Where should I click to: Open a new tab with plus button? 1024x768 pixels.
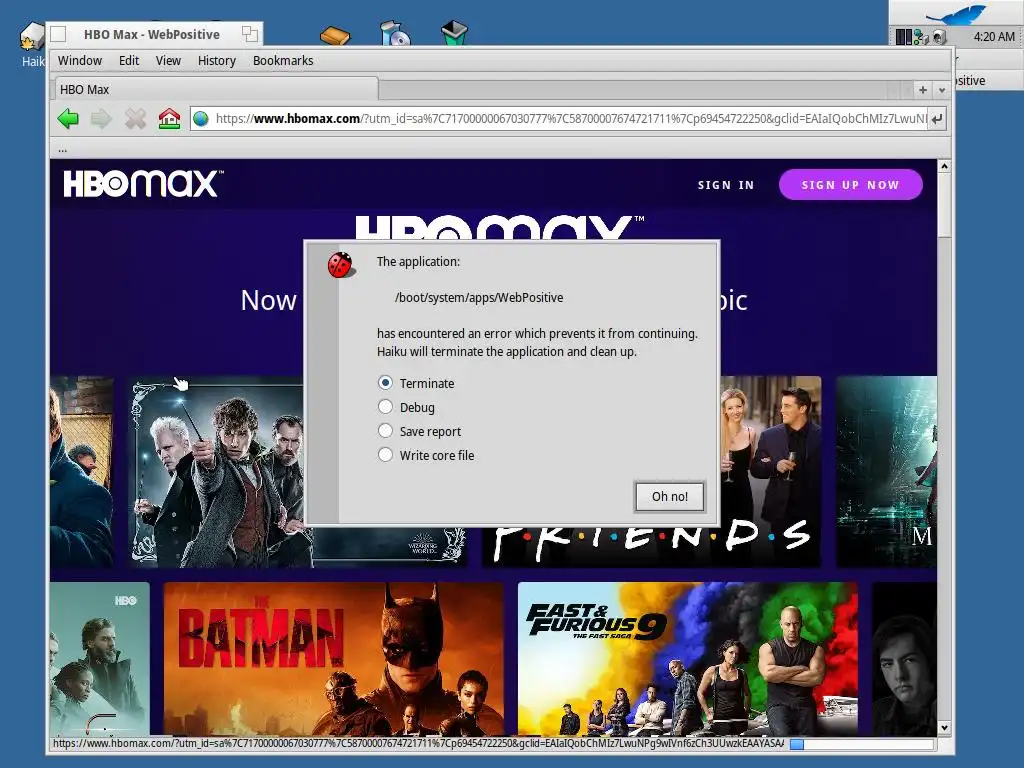click(923, 90)
